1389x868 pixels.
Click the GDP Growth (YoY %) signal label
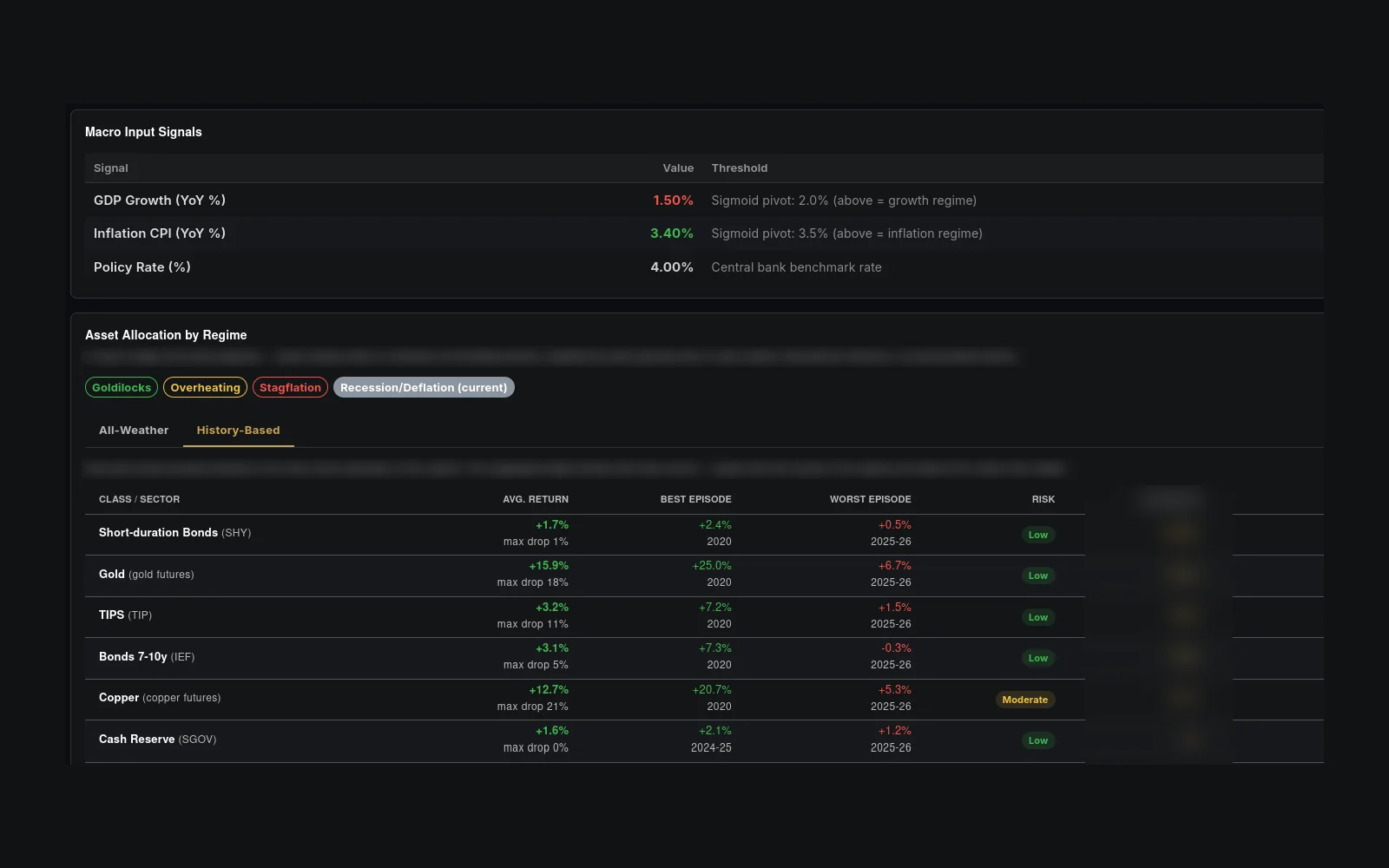tap(160, 201)
